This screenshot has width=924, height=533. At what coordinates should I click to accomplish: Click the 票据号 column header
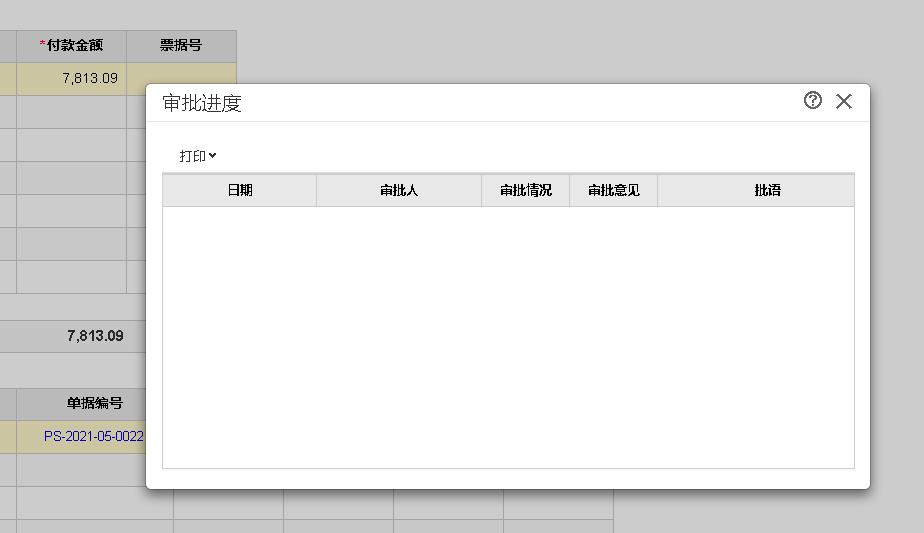coord(182,46)
